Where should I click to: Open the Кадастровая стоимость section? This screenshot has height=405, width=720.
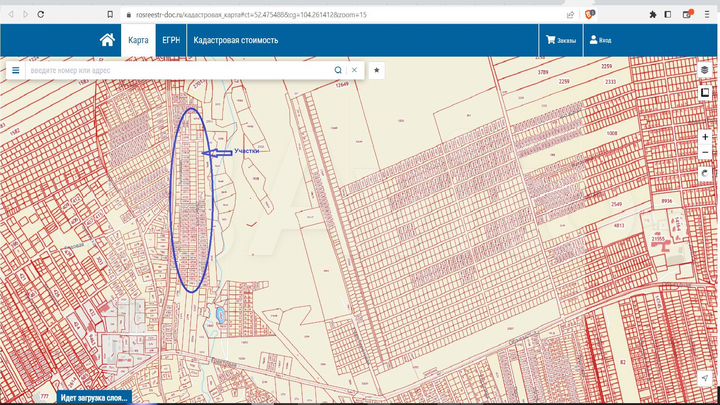(x=236, y=40)
